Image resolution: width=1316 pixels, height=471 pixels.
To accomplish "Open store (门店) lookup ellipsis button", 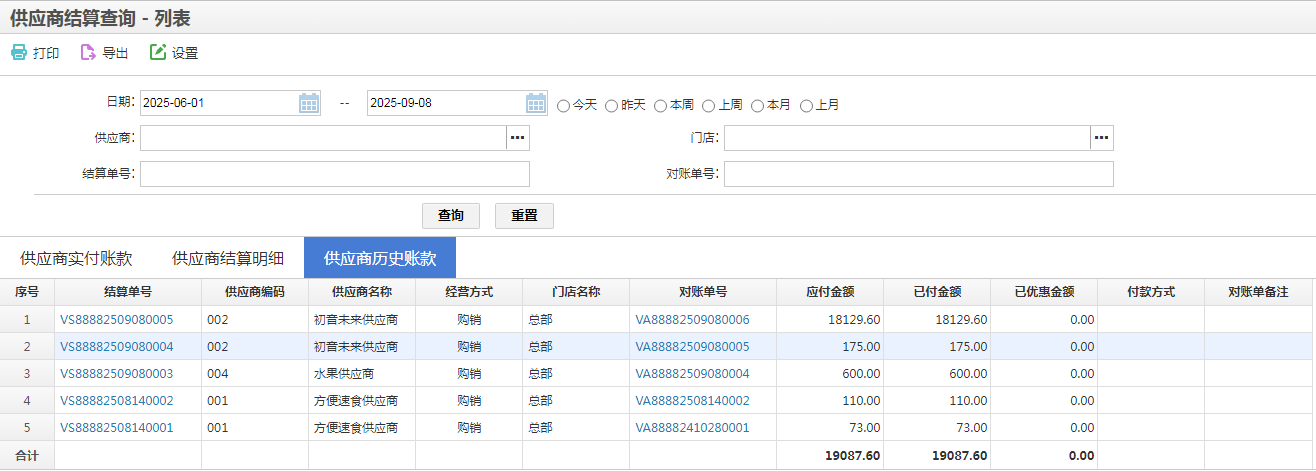I will click(x=1102, y=138).
